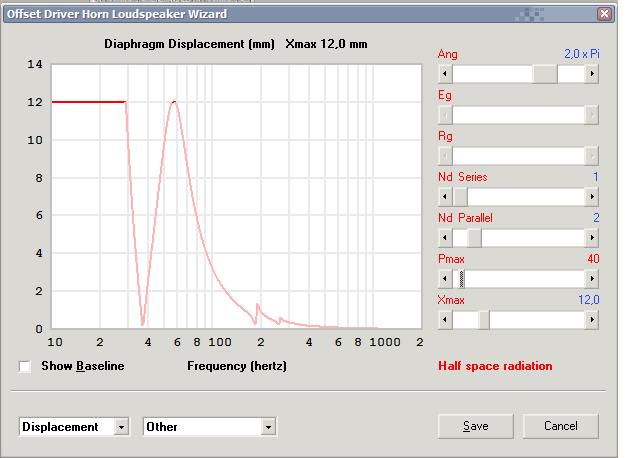The height and width of the screenshot is (458, 640).
Task: Click the Frequency (hertz) axis label
Action: pos(237,366)
